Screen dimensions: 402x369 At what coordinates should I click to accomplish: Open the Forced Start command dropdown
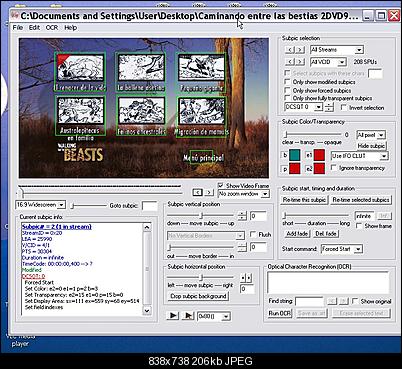(342, 249)
